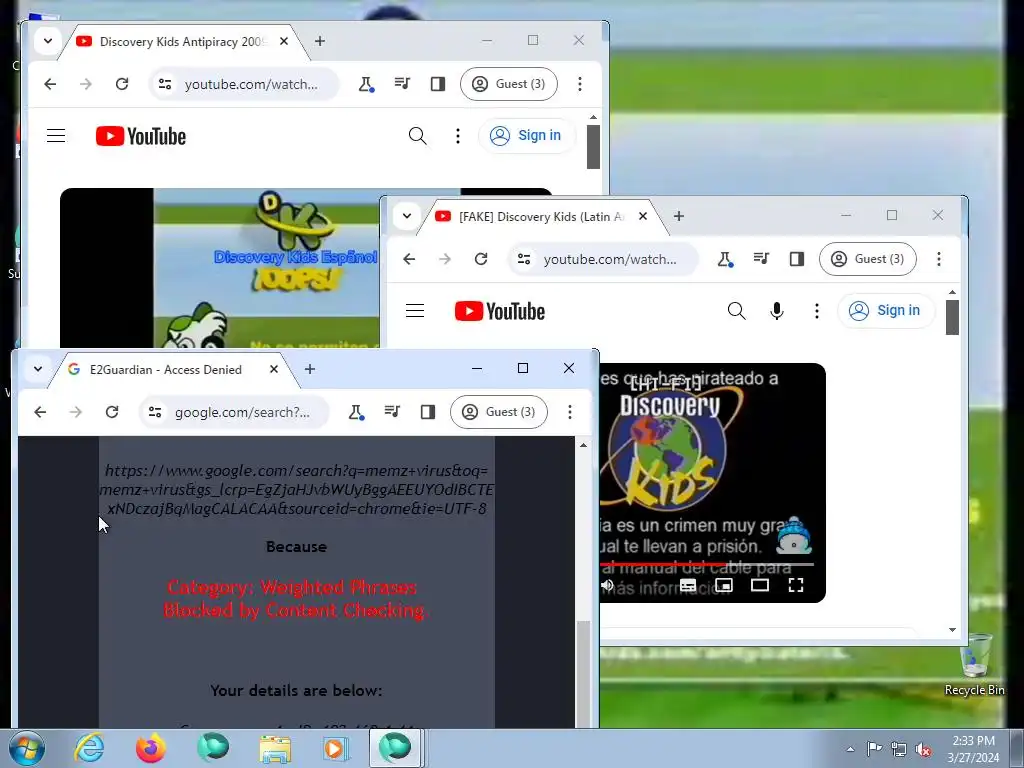Open YouTube settings dots in Antipiracy window
The width and height of the screenshot is (1024, 768).
click(x=458, y=136)
